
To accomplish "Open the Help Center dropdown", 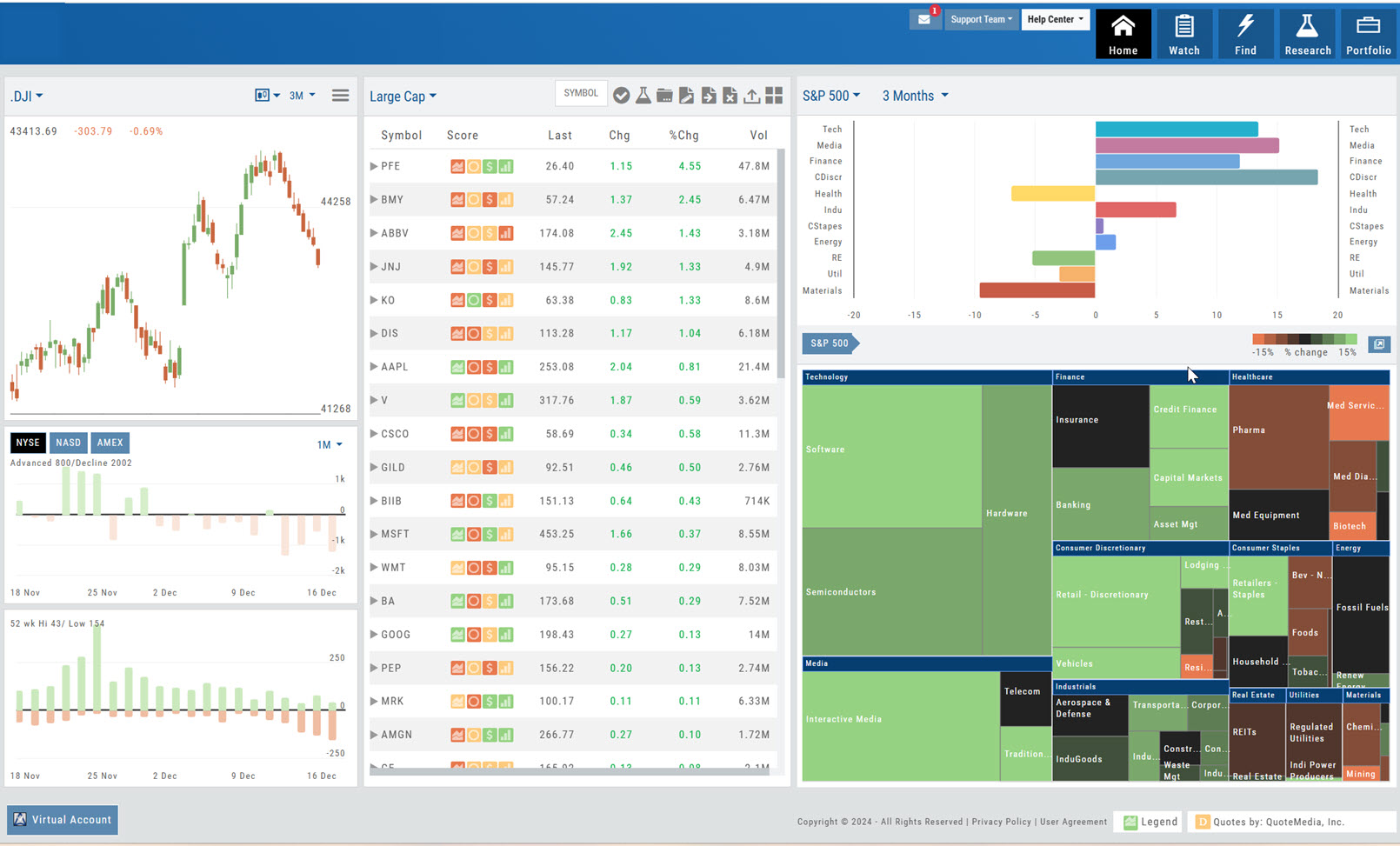I will 1055,19.
